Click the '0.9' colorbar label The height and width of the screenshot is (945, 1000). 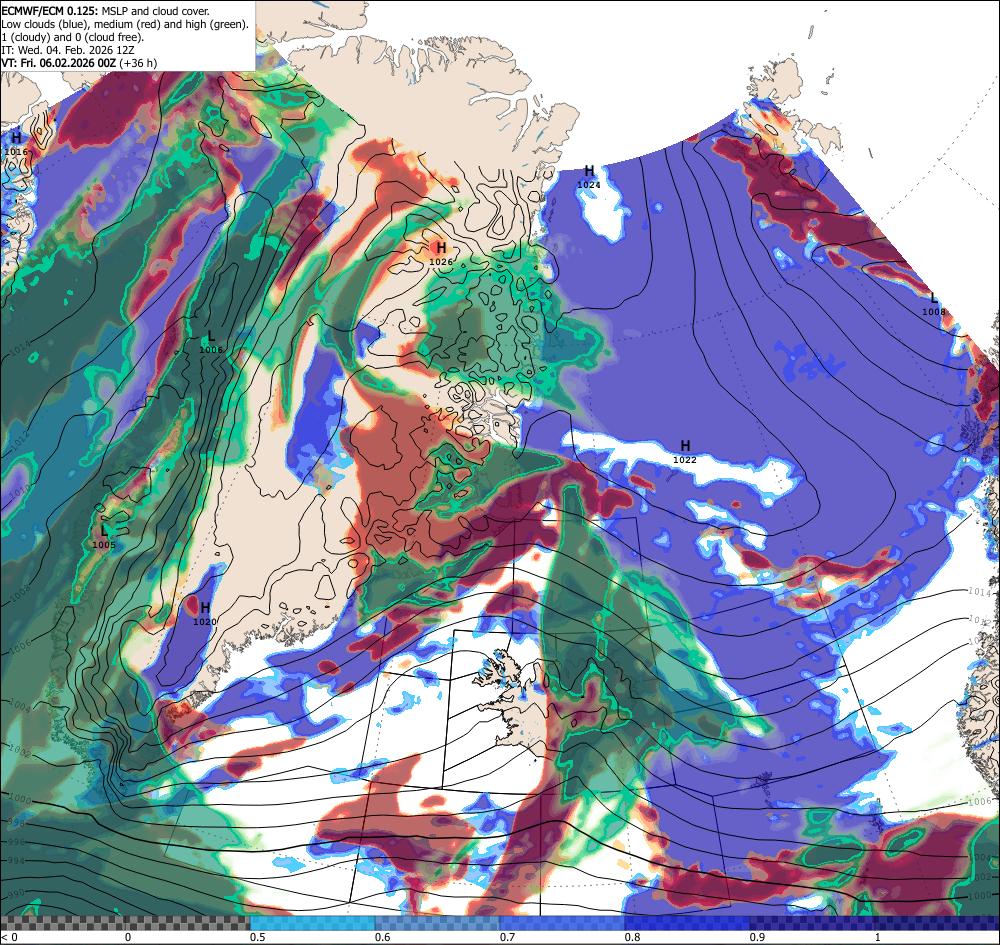pos(758,937)
